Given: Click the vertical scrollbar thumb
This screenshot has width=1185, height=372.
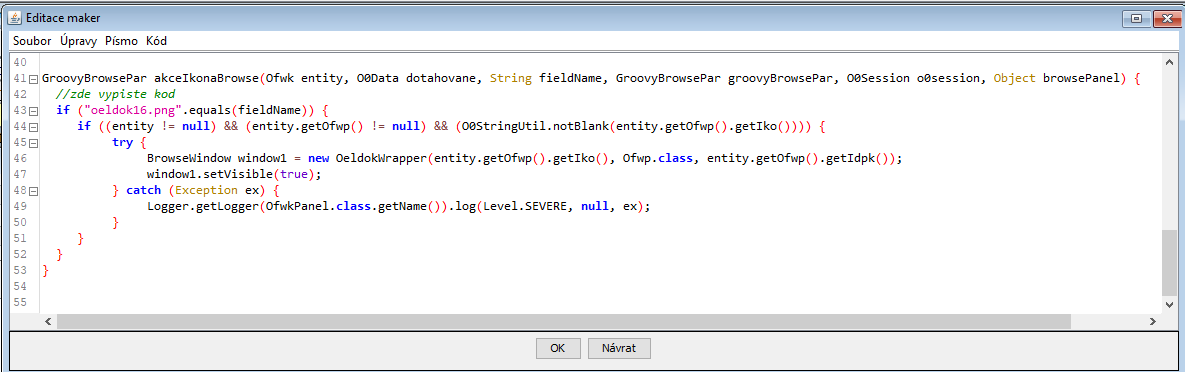Looking at the screenshot, I should [1170, 264].
